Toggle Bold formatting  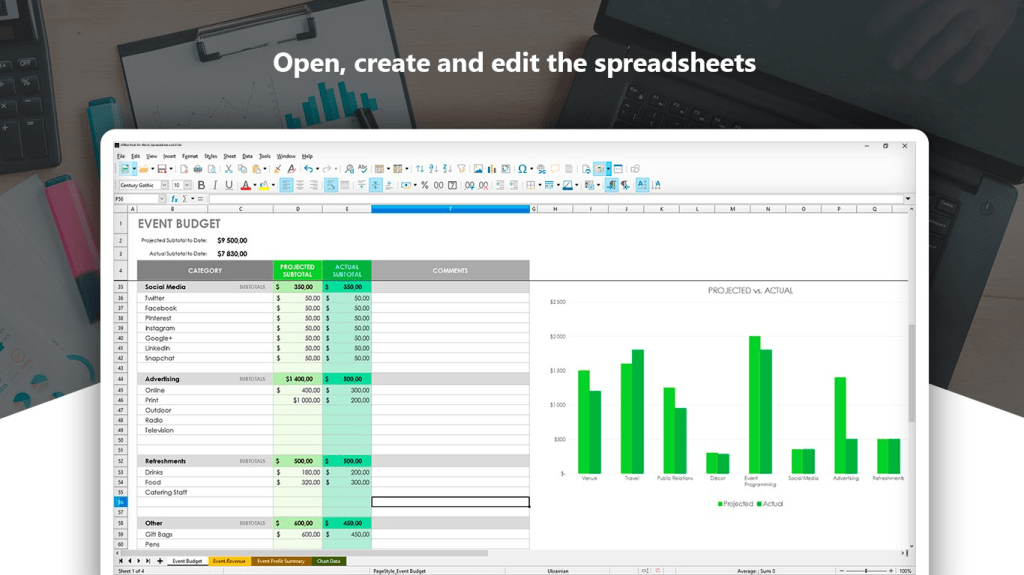[201, 185]
